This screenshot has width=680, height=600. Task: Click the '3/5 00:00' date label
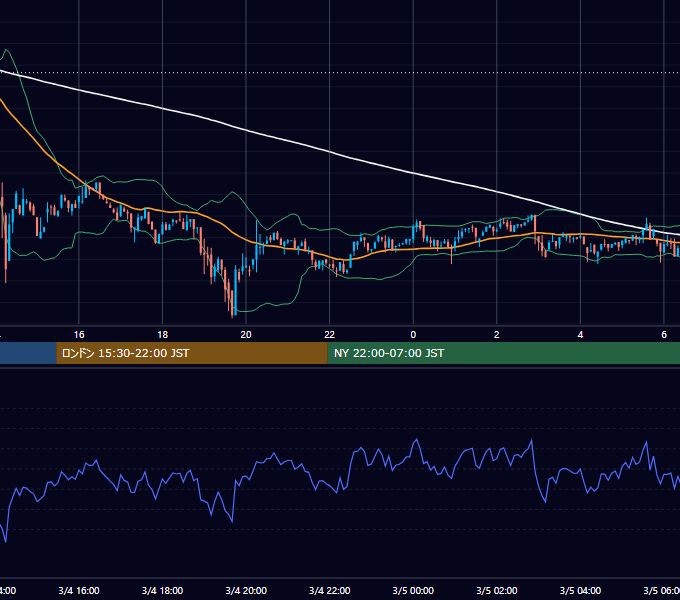[x=413, y=590]
